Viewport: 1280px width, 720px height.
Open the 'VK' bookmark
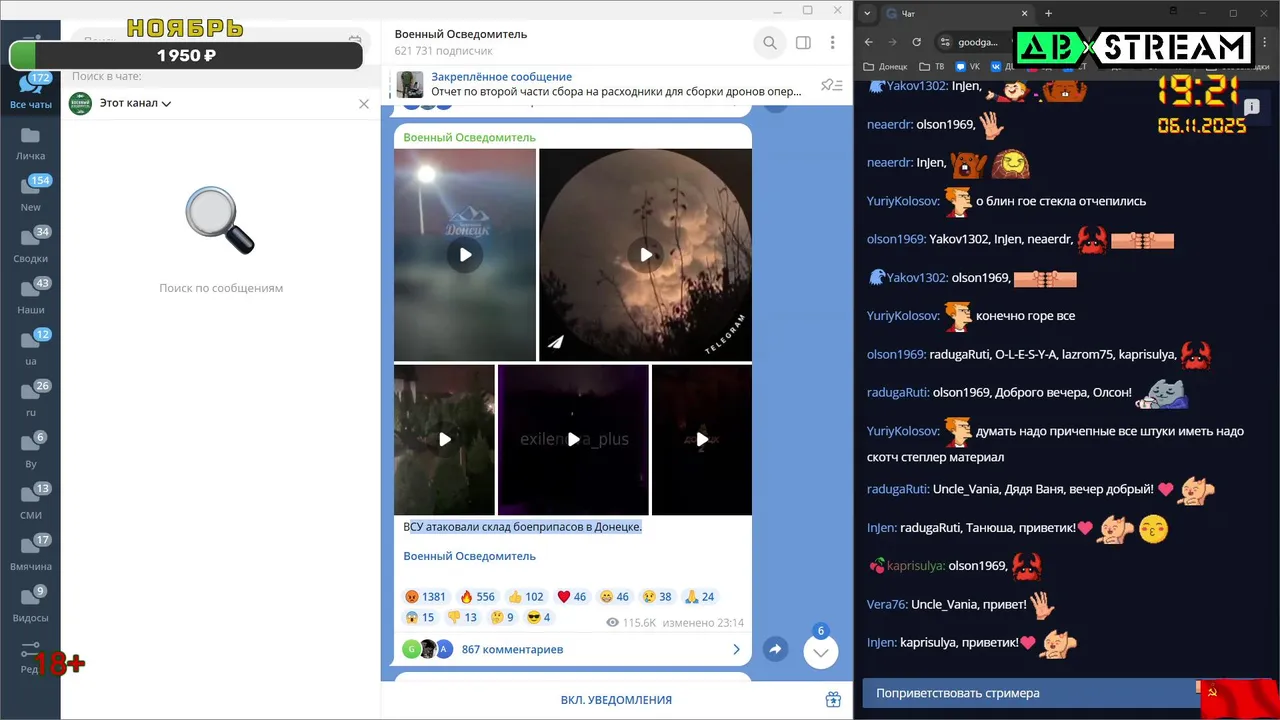click(968, 67)
